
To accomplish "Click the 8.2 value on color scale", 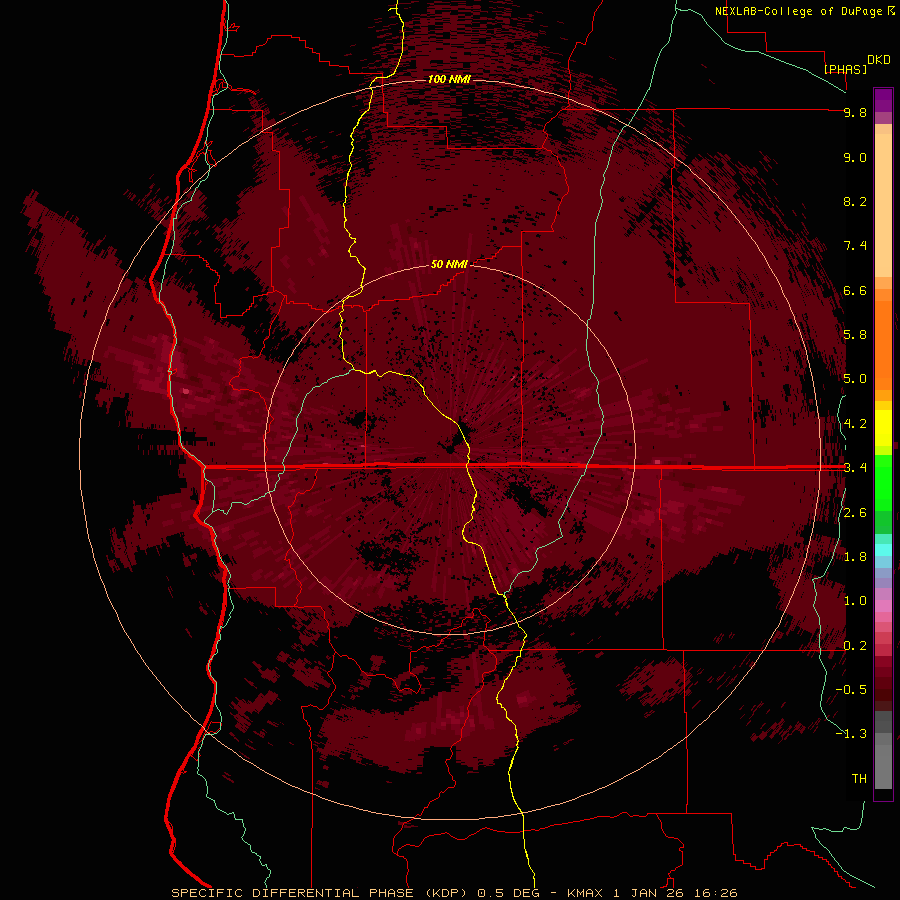I will click(x=855, y=201).
